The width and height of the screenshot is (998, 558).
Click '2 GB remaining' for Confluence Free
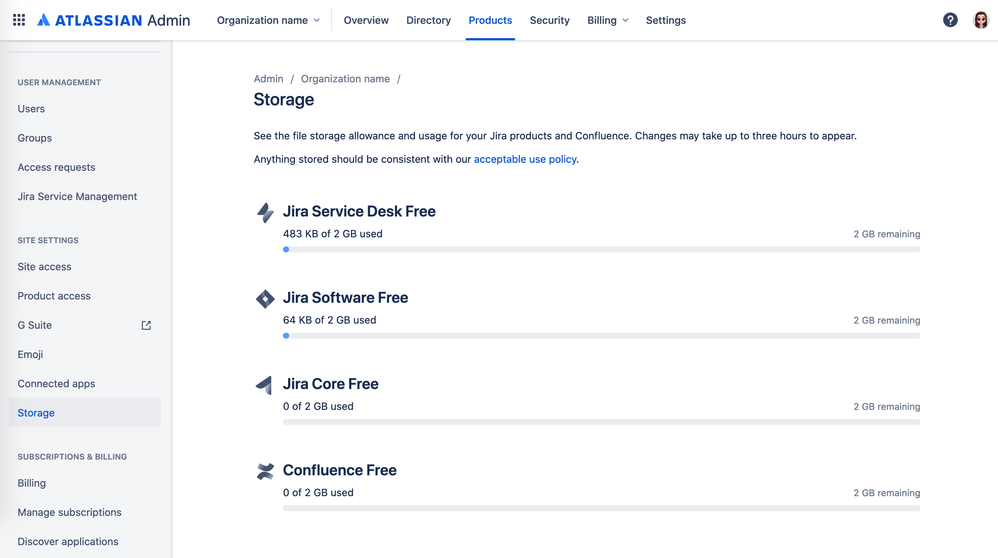[x=887, y=492]
